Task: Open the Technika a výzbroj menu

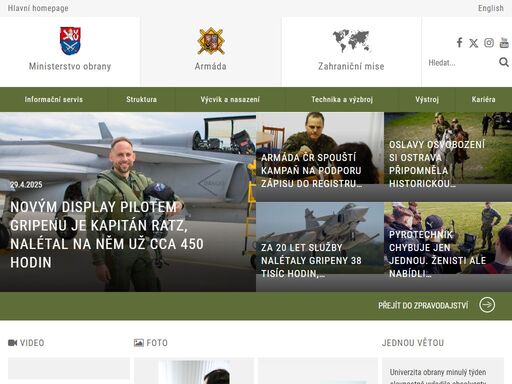Action: [x=342, y=99]
